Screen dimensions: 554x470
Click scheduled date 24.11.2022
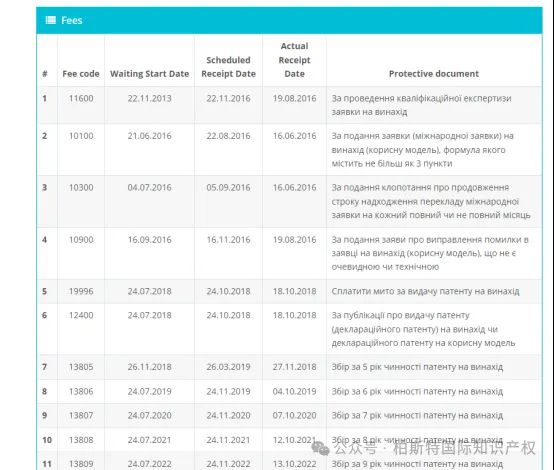tap(228, 464)
